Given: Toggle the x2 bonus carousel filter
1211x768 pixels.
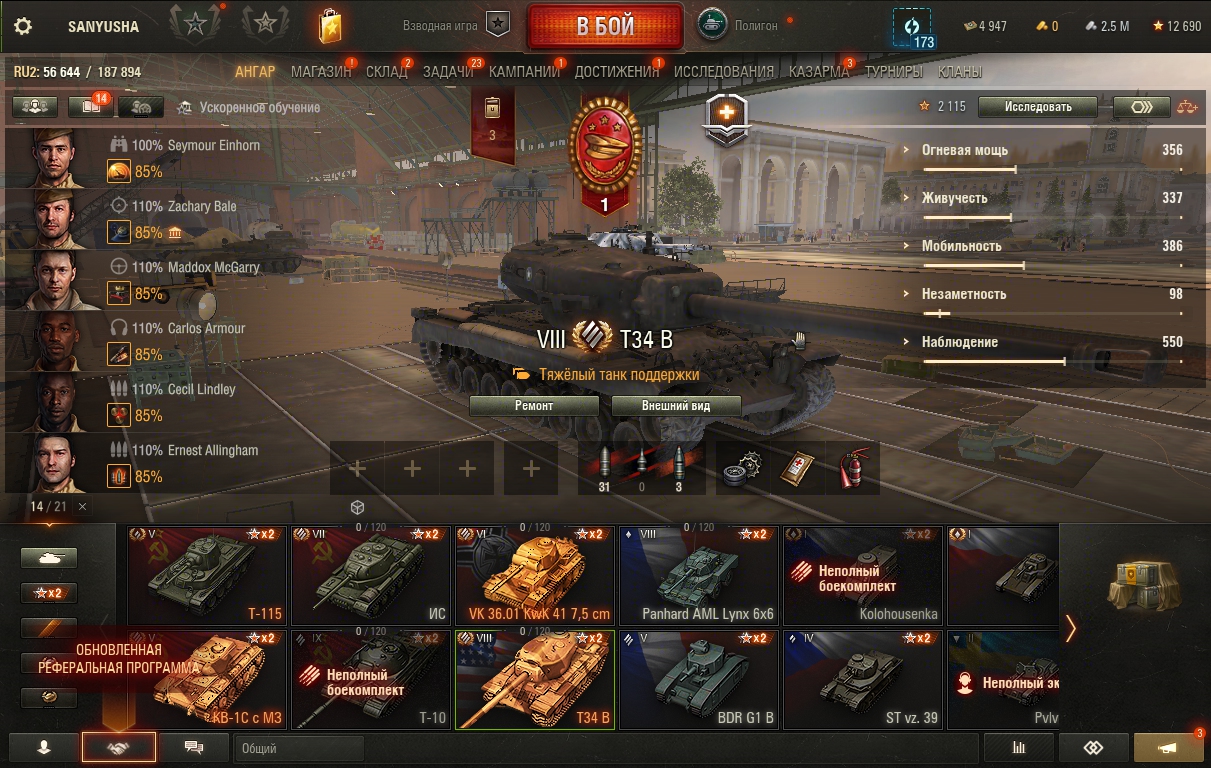Looking at the screenshot, I should coord(49,593).
